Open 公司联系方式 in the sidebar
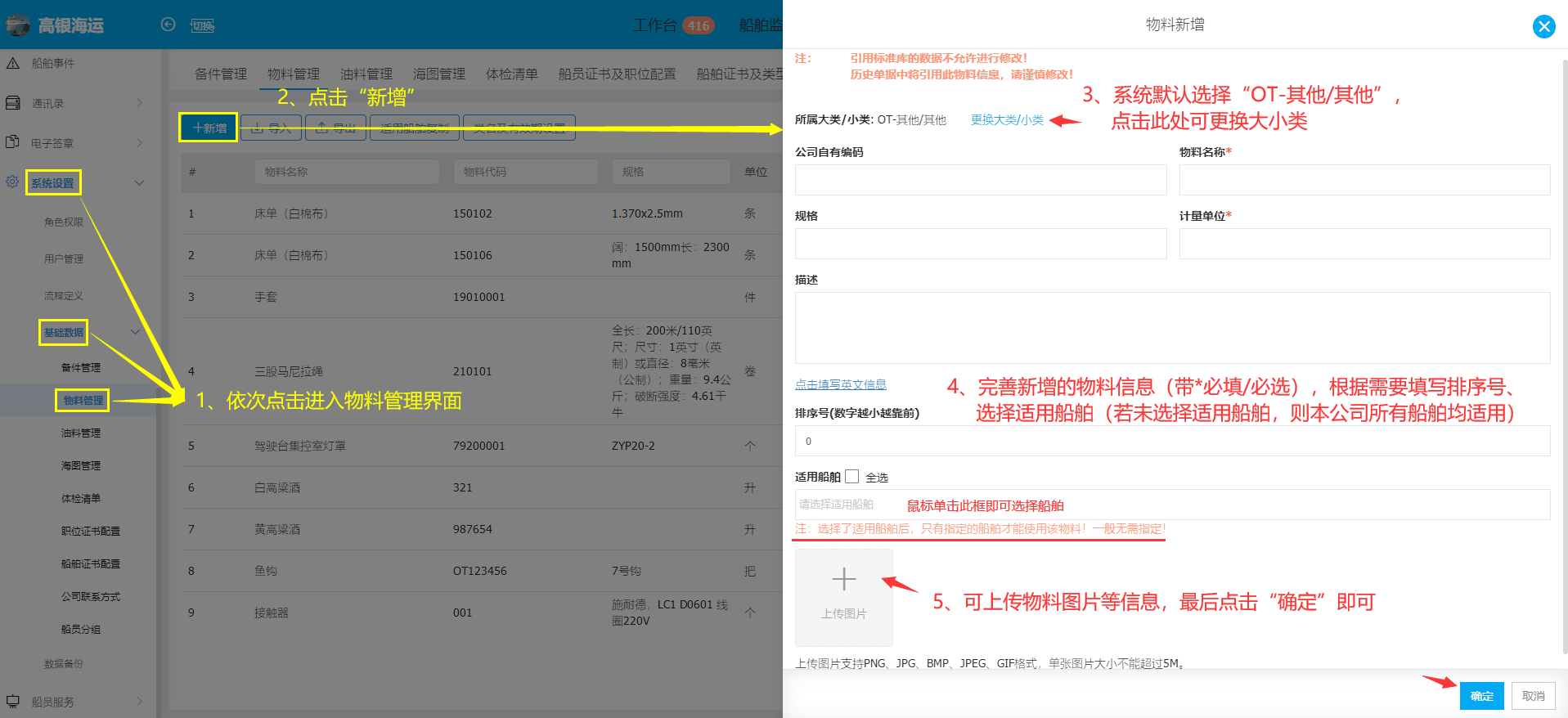The height and width of the screenshot is (718, 1568). click(91, 597)
